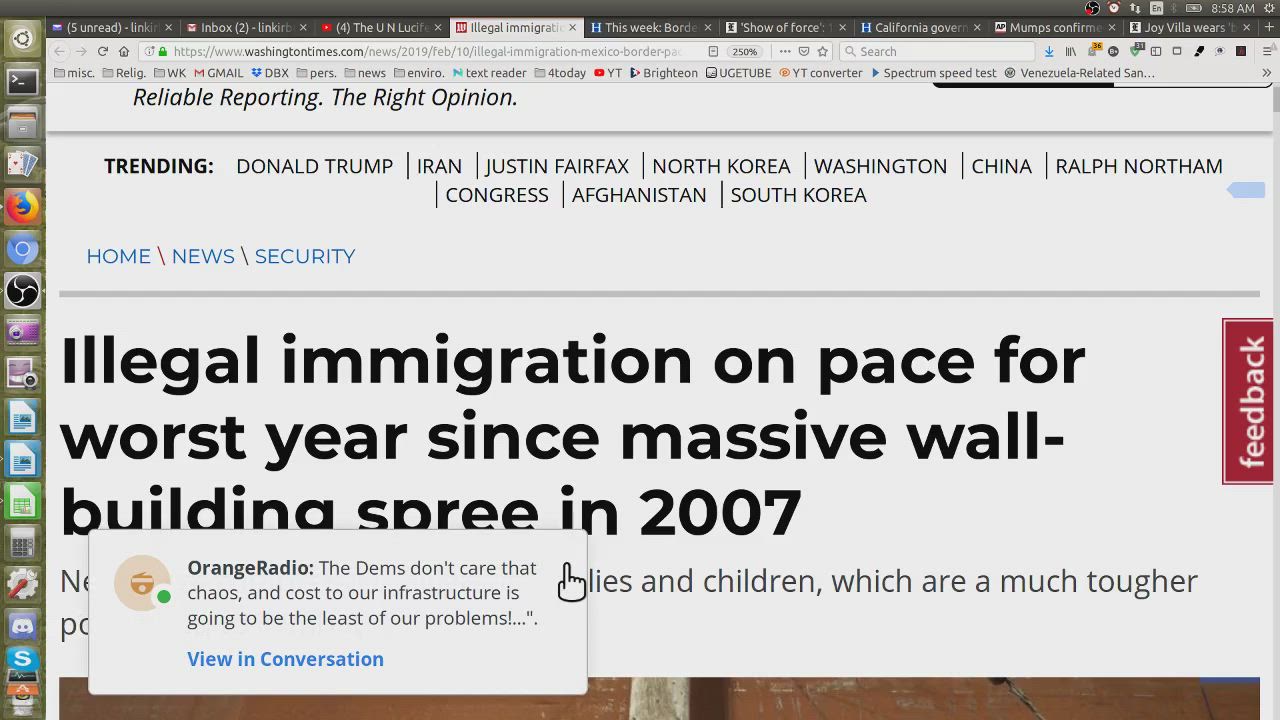Save page to Pocket icon
The width and height of the screenshot is (1280, 720).
(x=804, y=51)
